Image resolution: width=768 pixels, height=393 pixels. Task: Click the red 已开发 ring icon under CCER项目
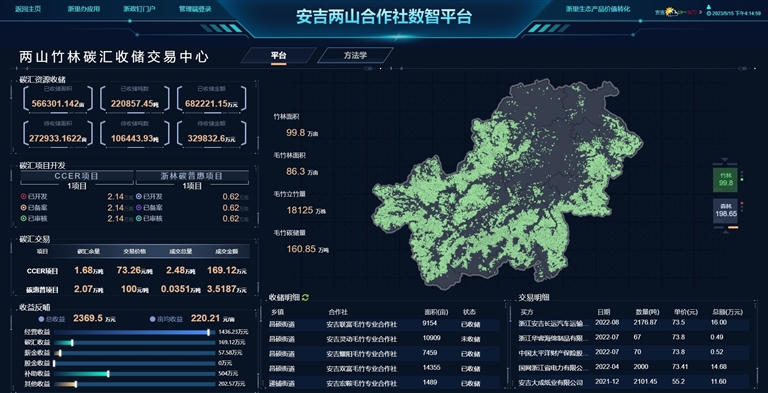coord(23,196)
